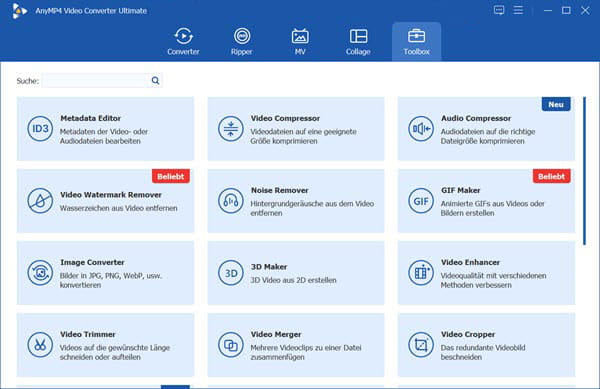Open the Video Trimmer scissors icon
This screenshot has height=389, width=600.
tap(40, 345)
